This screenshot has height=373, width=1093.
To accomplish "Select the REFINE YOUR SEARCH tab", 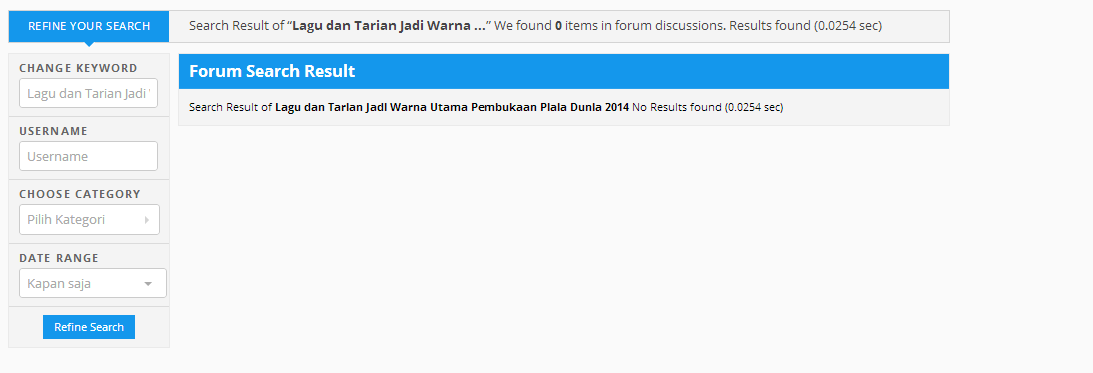I will click(89, 26).
